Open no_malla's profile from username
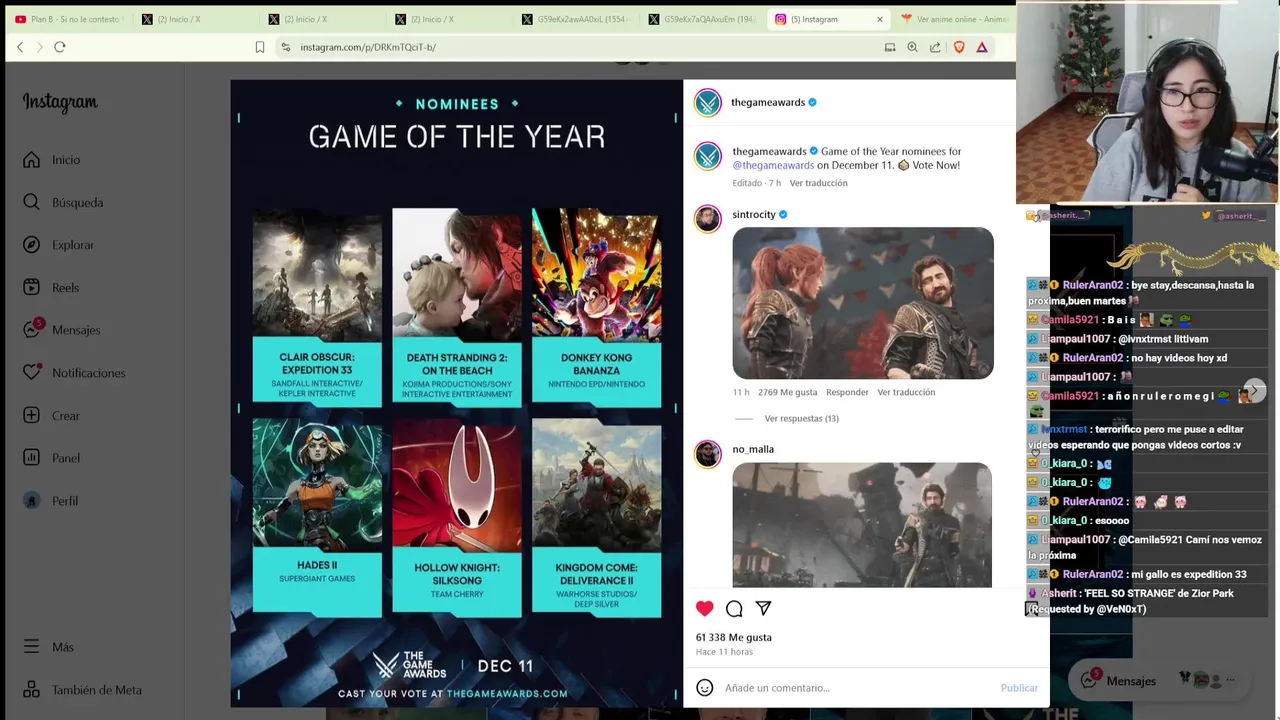Viewport: 1280px width, 720px height. 753,449
